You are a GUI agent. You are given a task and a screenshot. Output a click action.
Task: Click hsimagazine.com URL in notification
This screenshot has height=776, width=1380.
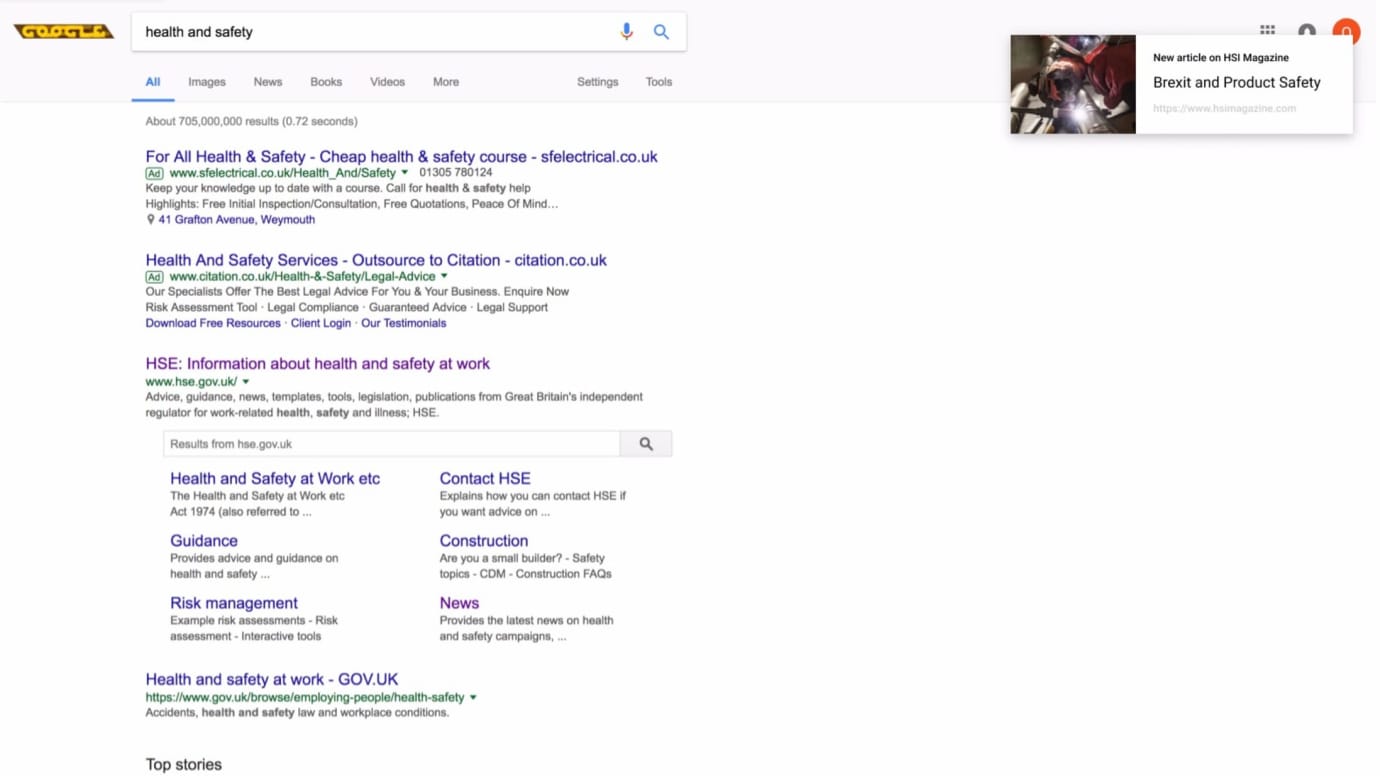(x=1225, y=109)
